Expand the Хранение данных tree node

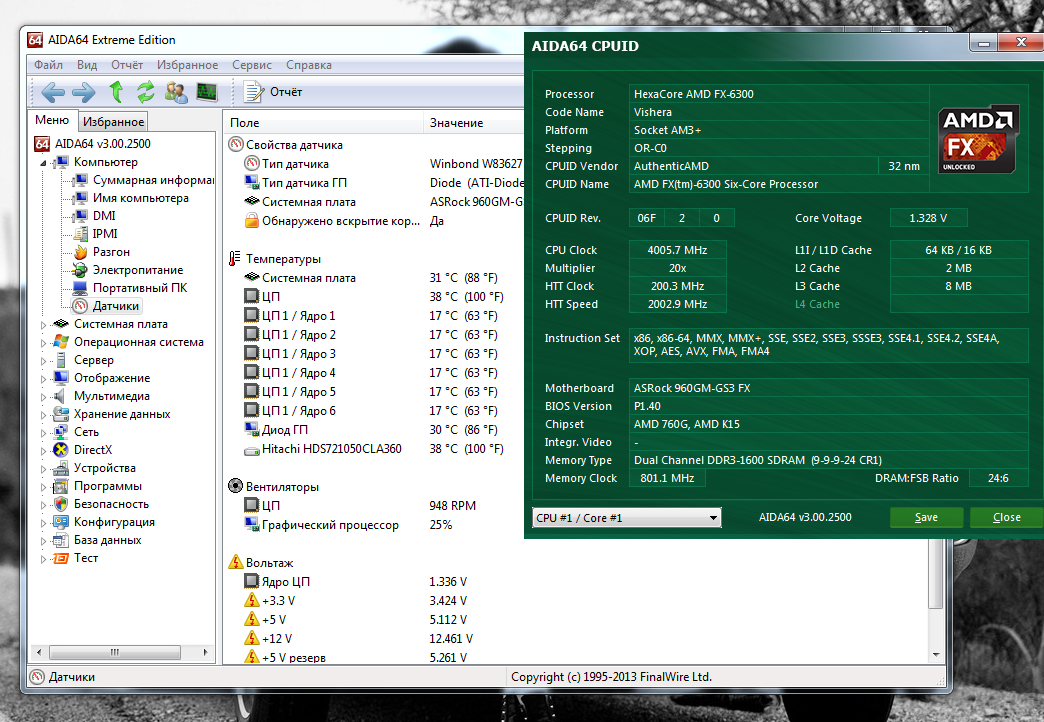(x=43, y=415)
